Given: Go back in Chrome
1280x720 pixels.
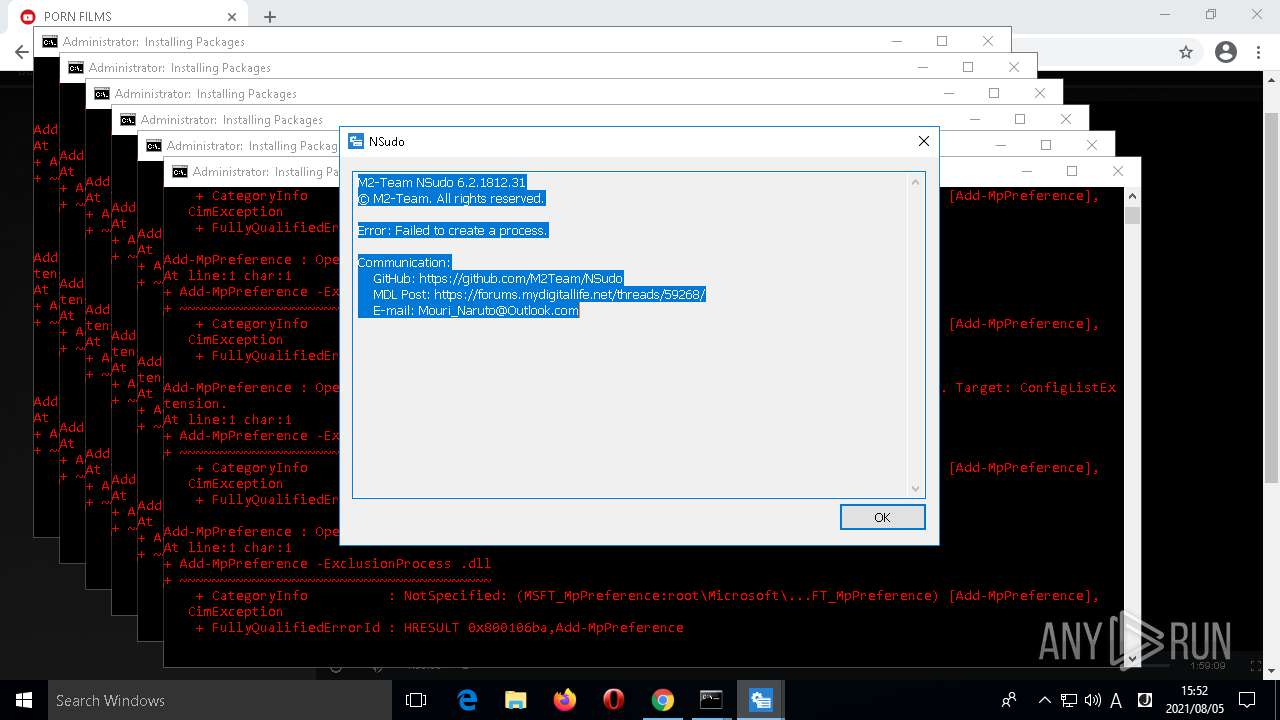Looking at the screenshot, I should click(x=21, y=52).
